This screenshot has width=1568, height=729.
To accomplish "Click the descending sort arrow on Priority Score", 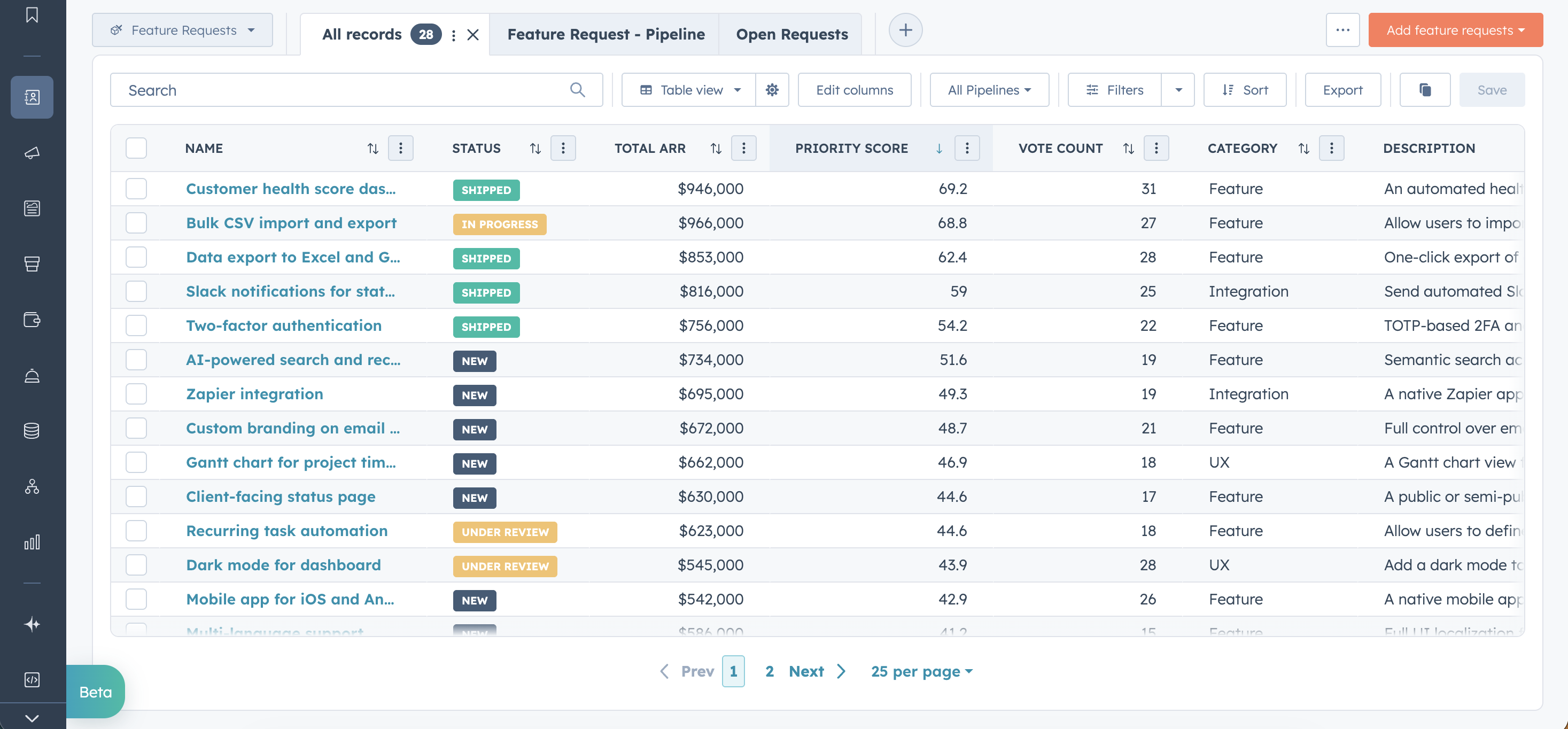I will pos(938,148).
